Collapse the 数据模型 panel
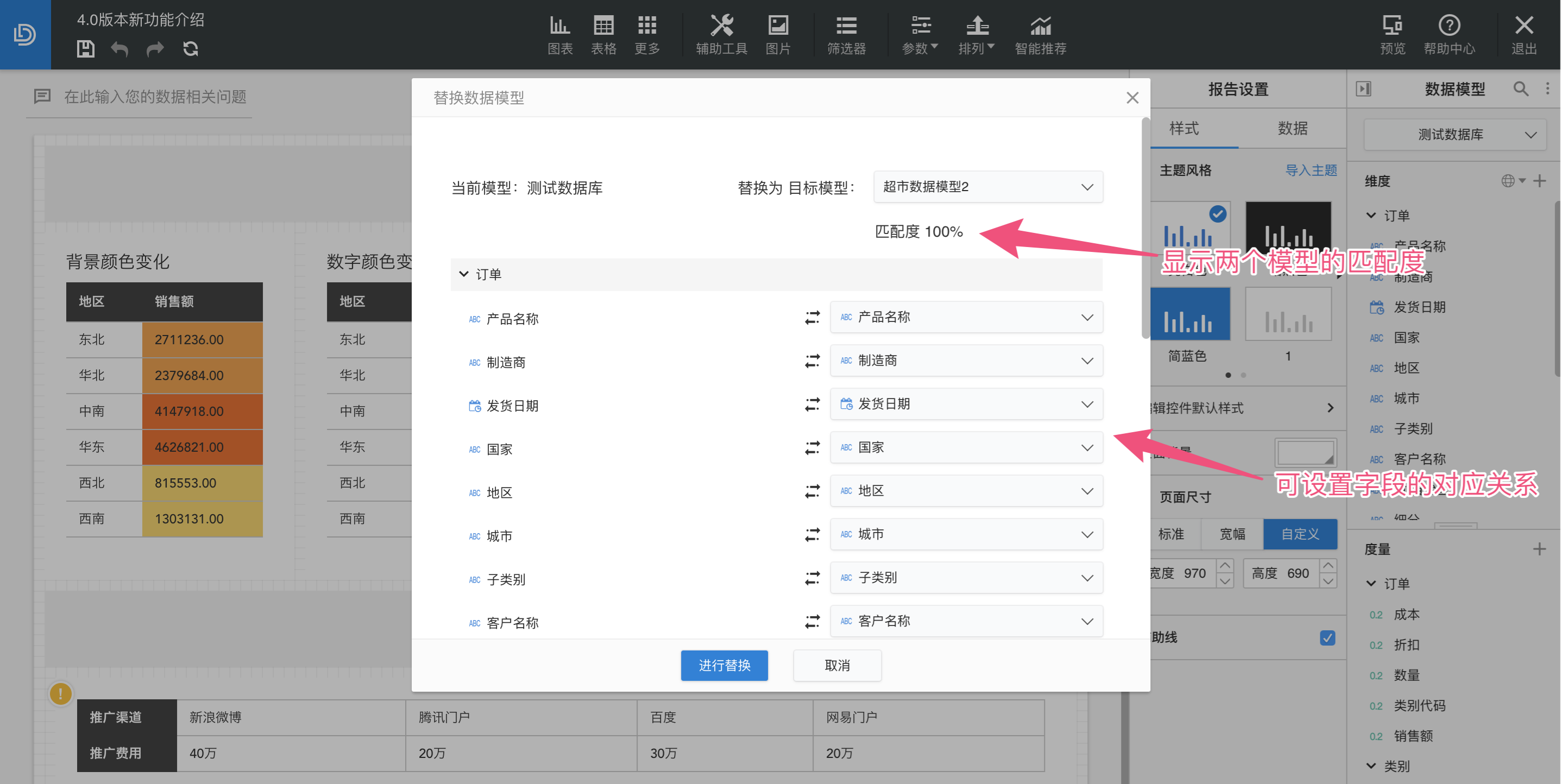 [1363, 89]
